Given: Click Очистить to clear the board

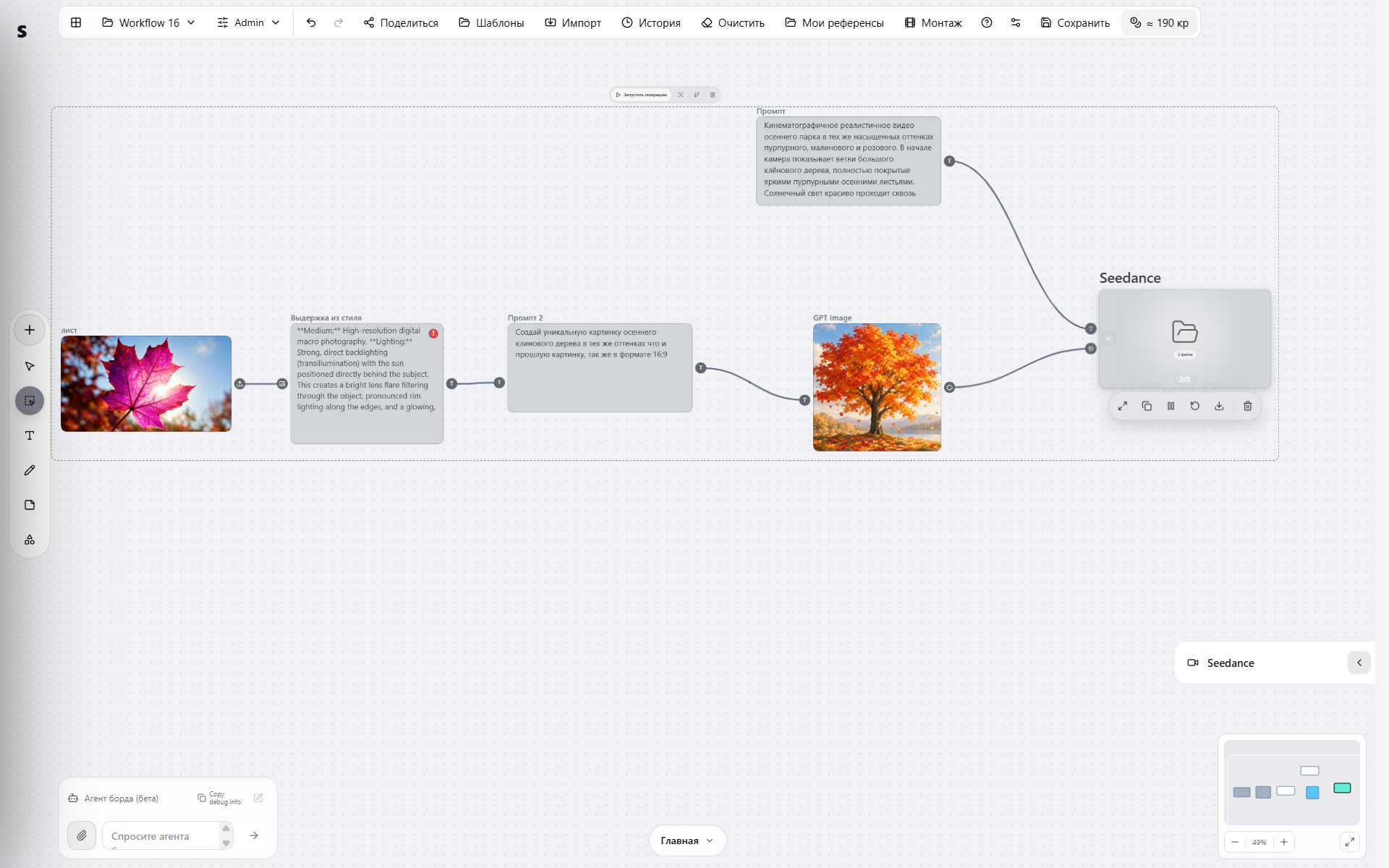Looking at the screenshot, I should click(733, 22).
